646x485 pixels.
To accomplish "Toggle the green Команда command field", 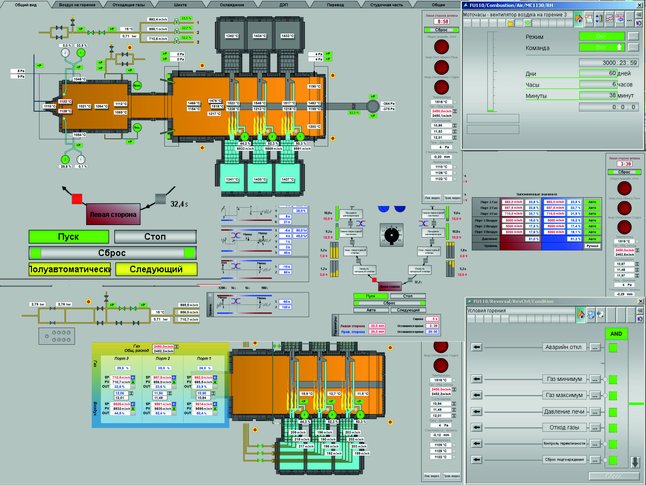I will [602, 47].
